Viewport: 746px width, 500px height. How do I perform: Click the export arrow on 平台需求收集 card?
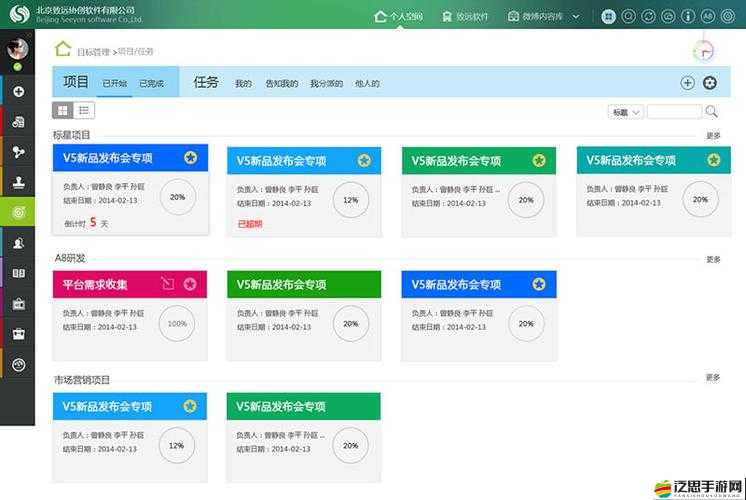[167, 284]
